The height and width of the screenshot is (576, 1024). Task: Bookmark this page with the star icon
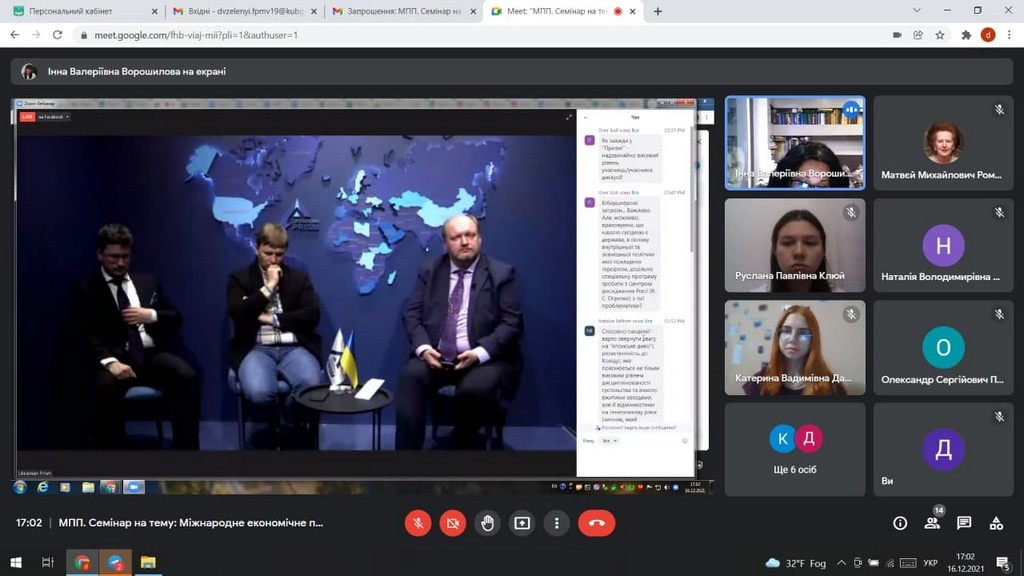coord(940,35)
